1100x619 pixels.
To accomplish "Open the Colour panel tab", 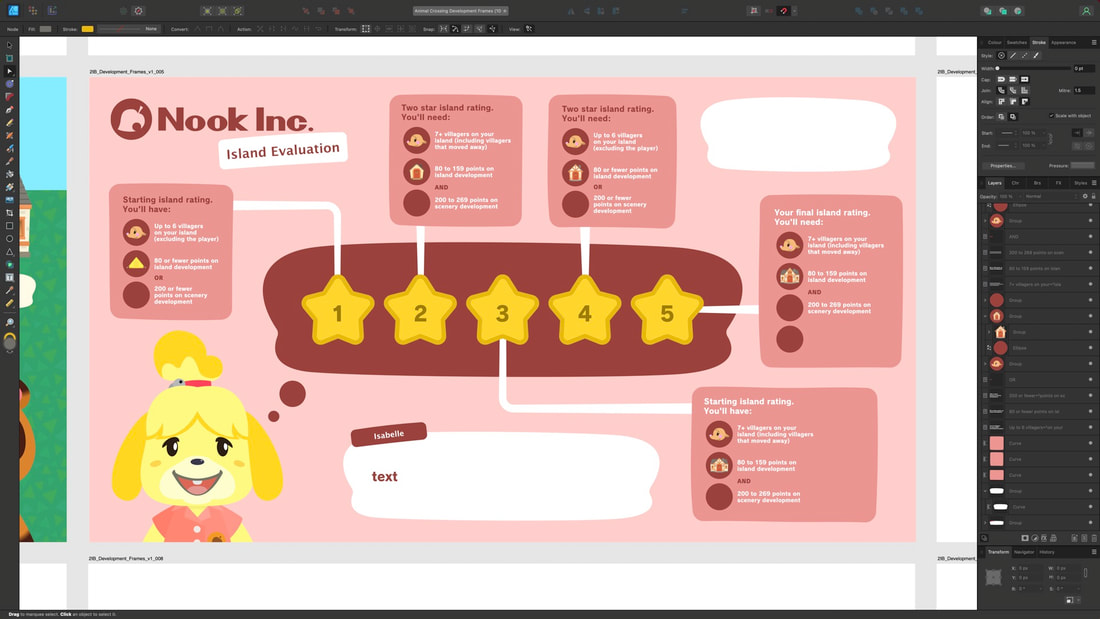I will pyautogui.click(x=995, y=43).
